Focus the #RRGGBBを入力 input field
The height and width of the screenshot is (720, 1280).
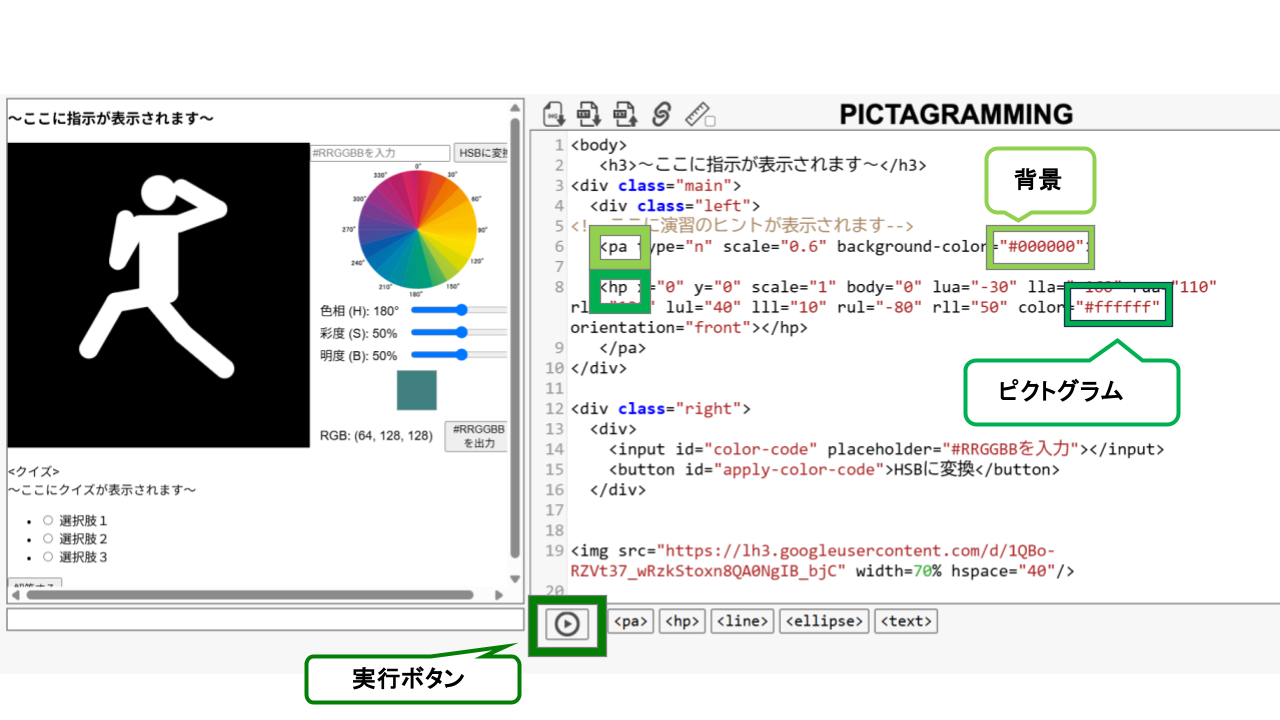(379, 153)
